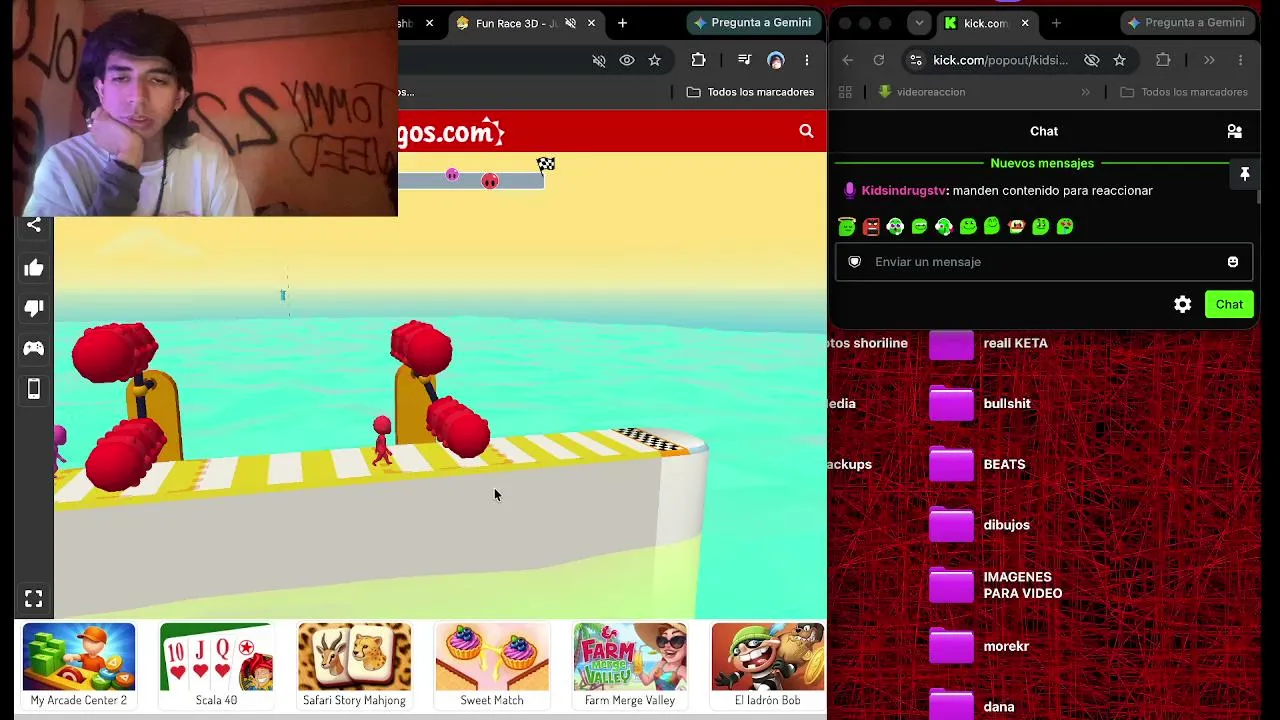Open the emoji picker in message box
1280x720 pixels.
click(x=1233, y=262)
